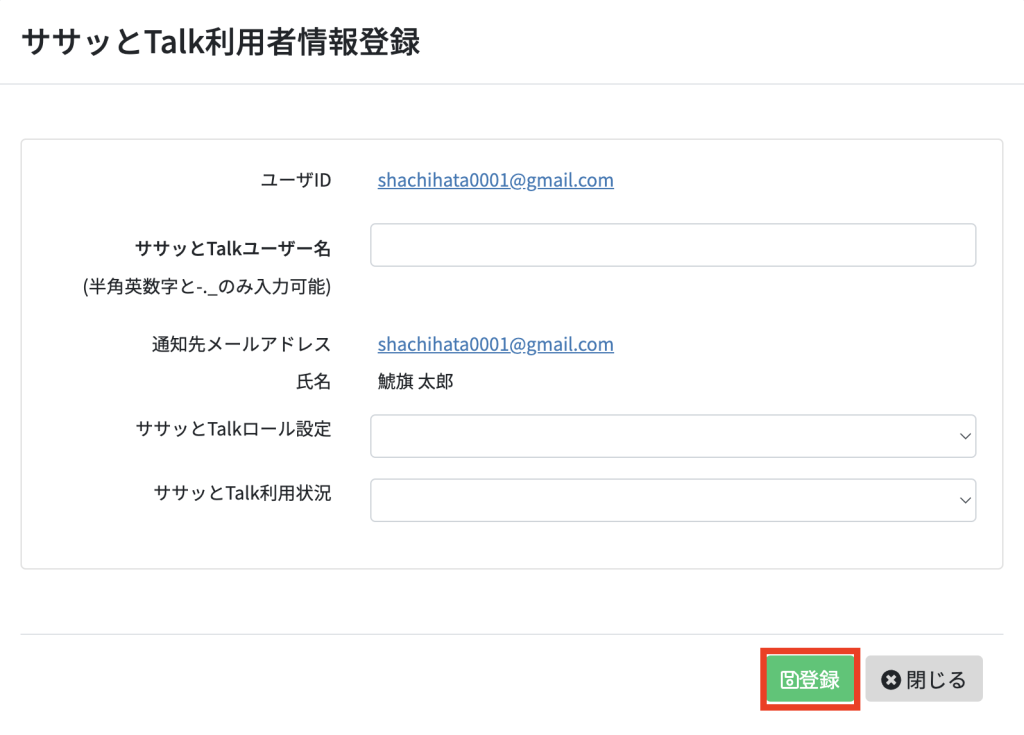1024x735 pixels.
Task: Open the 通知先メールアドレス email link
Action: (x=496, y=344)
